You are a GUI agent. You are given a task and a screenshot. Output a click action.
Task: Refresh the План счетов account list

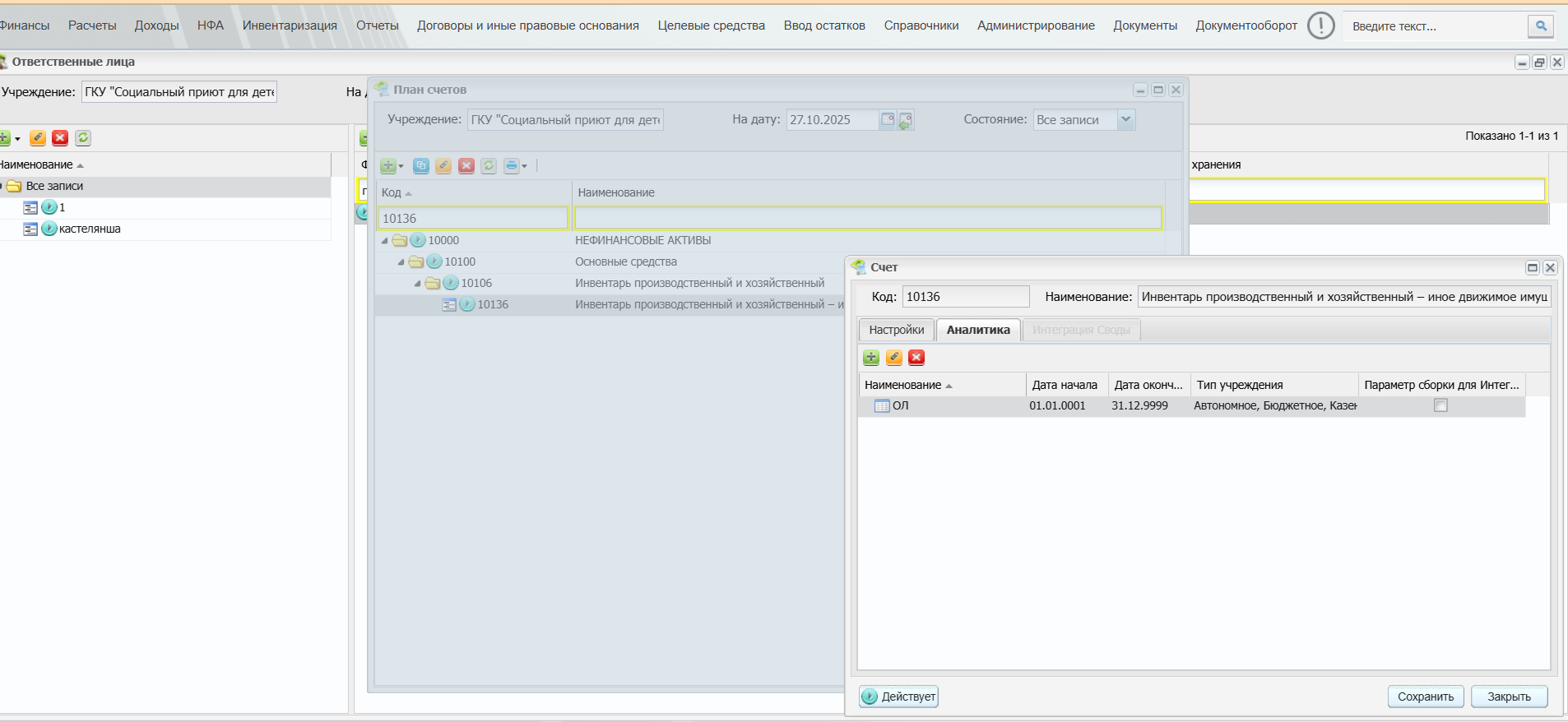tap(489, 166)
